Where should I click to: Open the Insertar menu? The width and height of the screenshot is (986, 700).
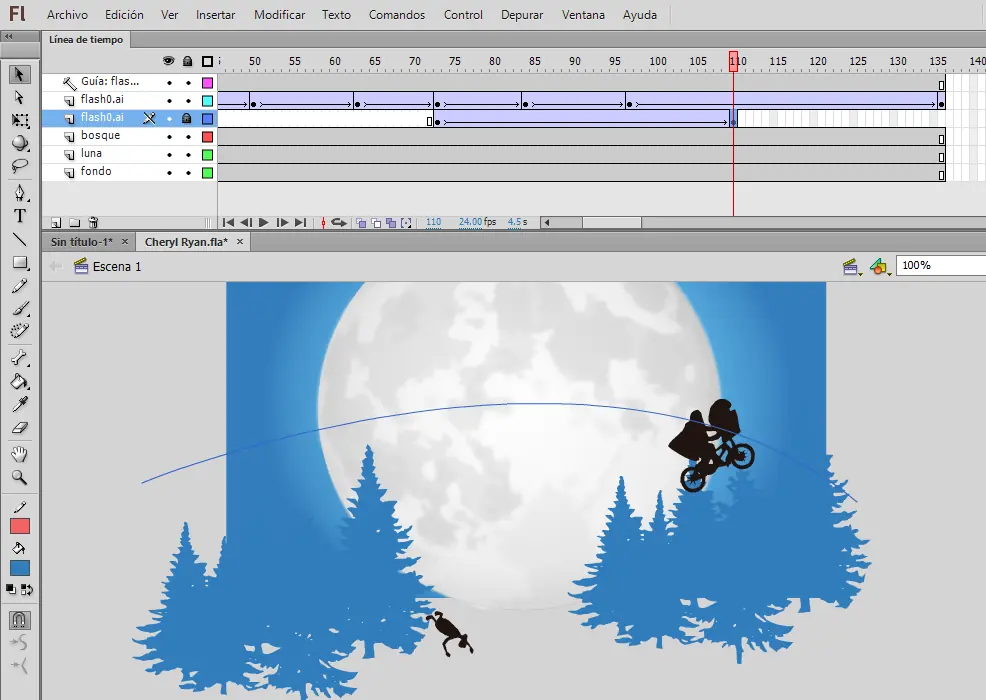pyautogui.click(x=215, y=14)
